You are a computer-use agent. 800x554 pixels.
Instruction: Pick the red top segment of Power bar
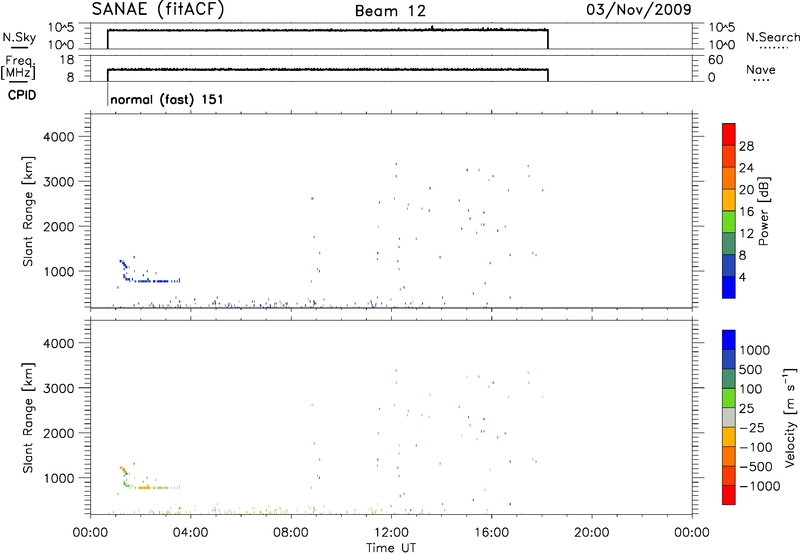click(729, 134)
